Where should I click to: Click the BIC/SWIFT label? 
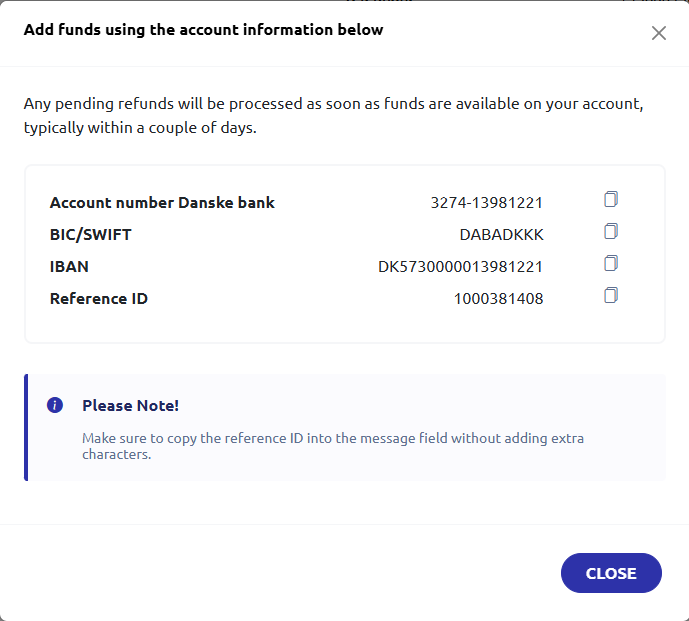91,235
